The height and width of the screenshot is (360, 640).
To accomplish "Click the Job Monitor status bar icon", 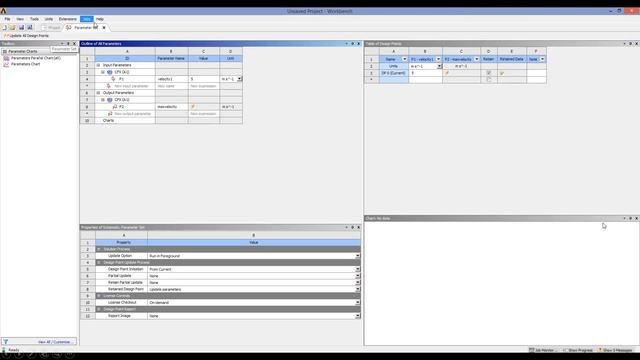I will coord(531,350).
